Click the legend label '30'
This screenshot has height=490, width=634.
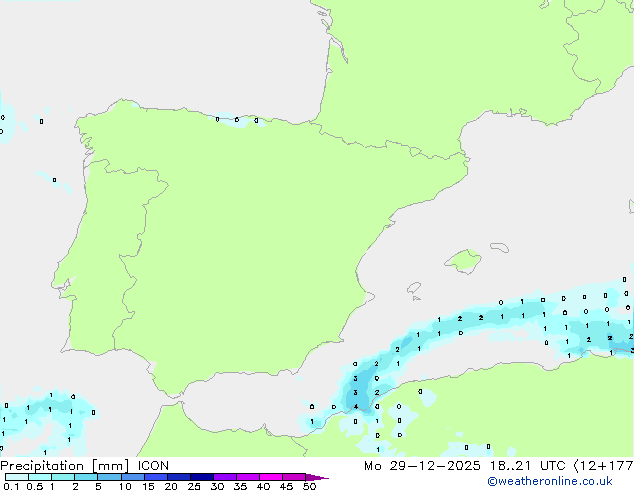217,486
